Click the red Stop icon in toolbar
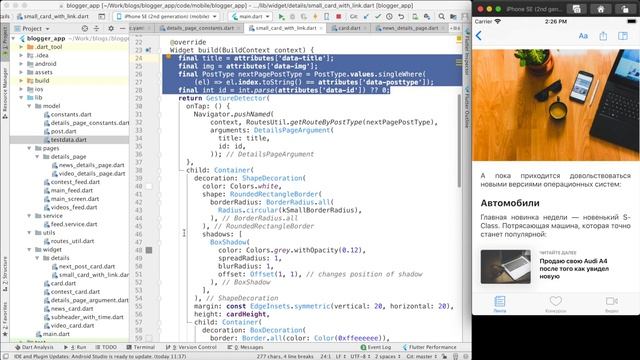Viewport: 640px width, 360px height. (338, 16)
